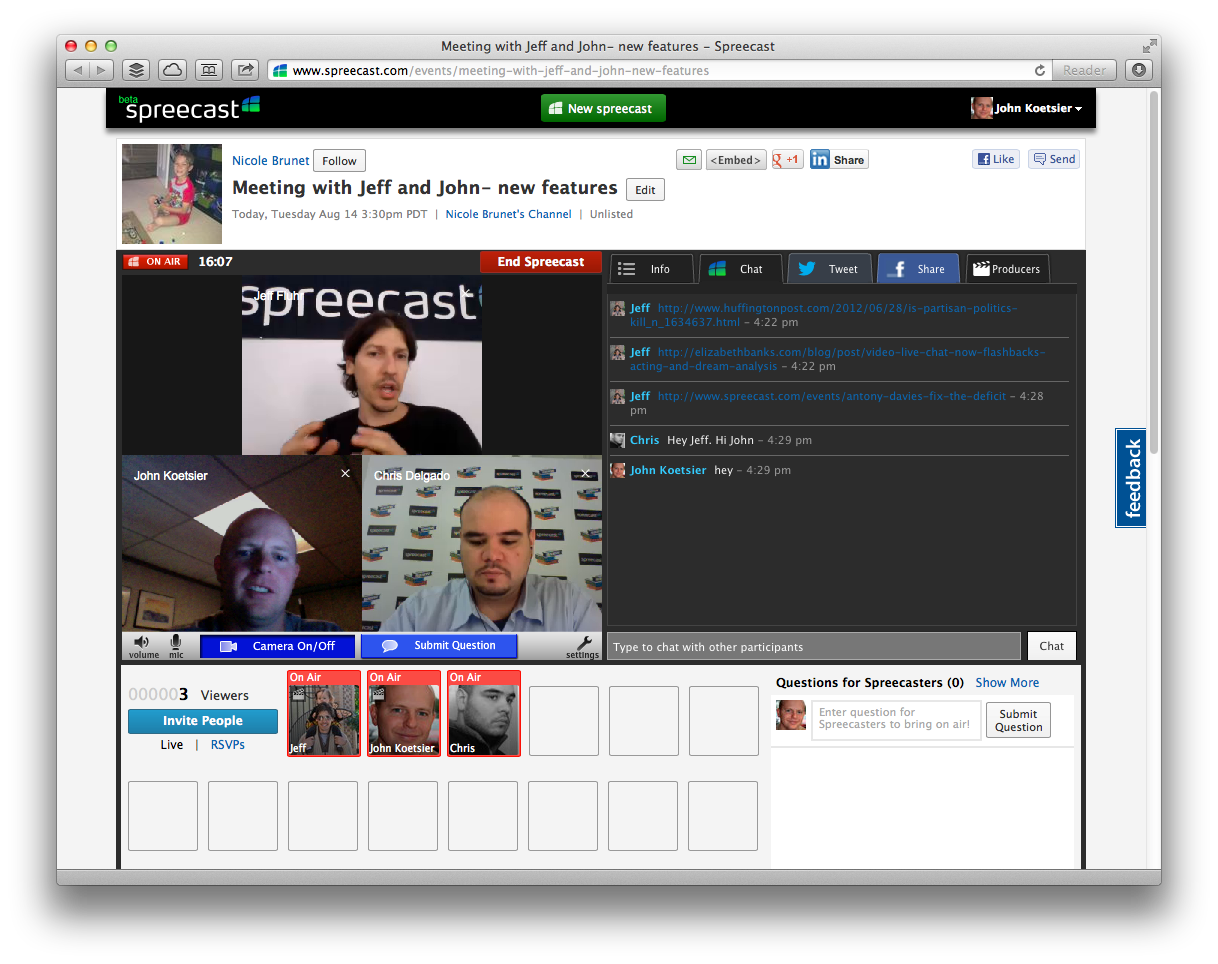Click the Invite People button
The image size is (1218, 964).
(203, 721)
